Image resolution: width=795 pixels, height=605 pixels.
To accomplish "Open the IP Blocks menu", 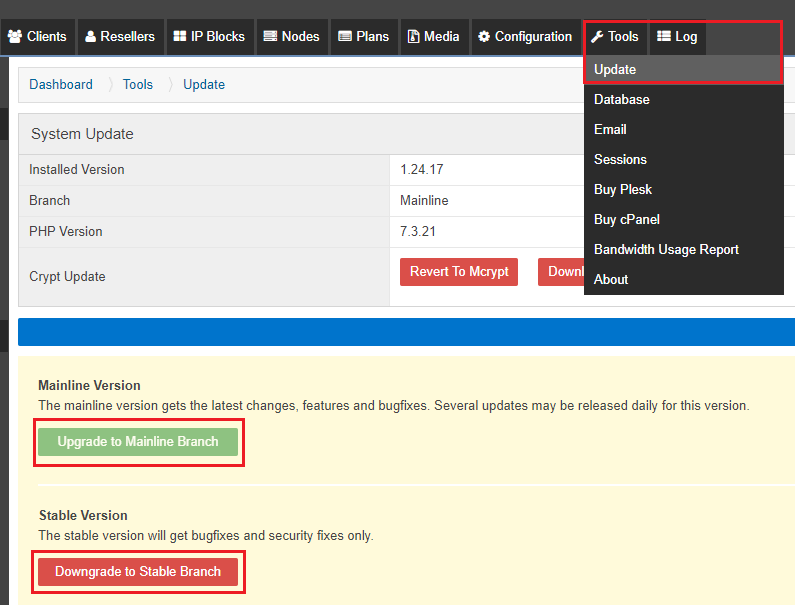I will 210,37.
